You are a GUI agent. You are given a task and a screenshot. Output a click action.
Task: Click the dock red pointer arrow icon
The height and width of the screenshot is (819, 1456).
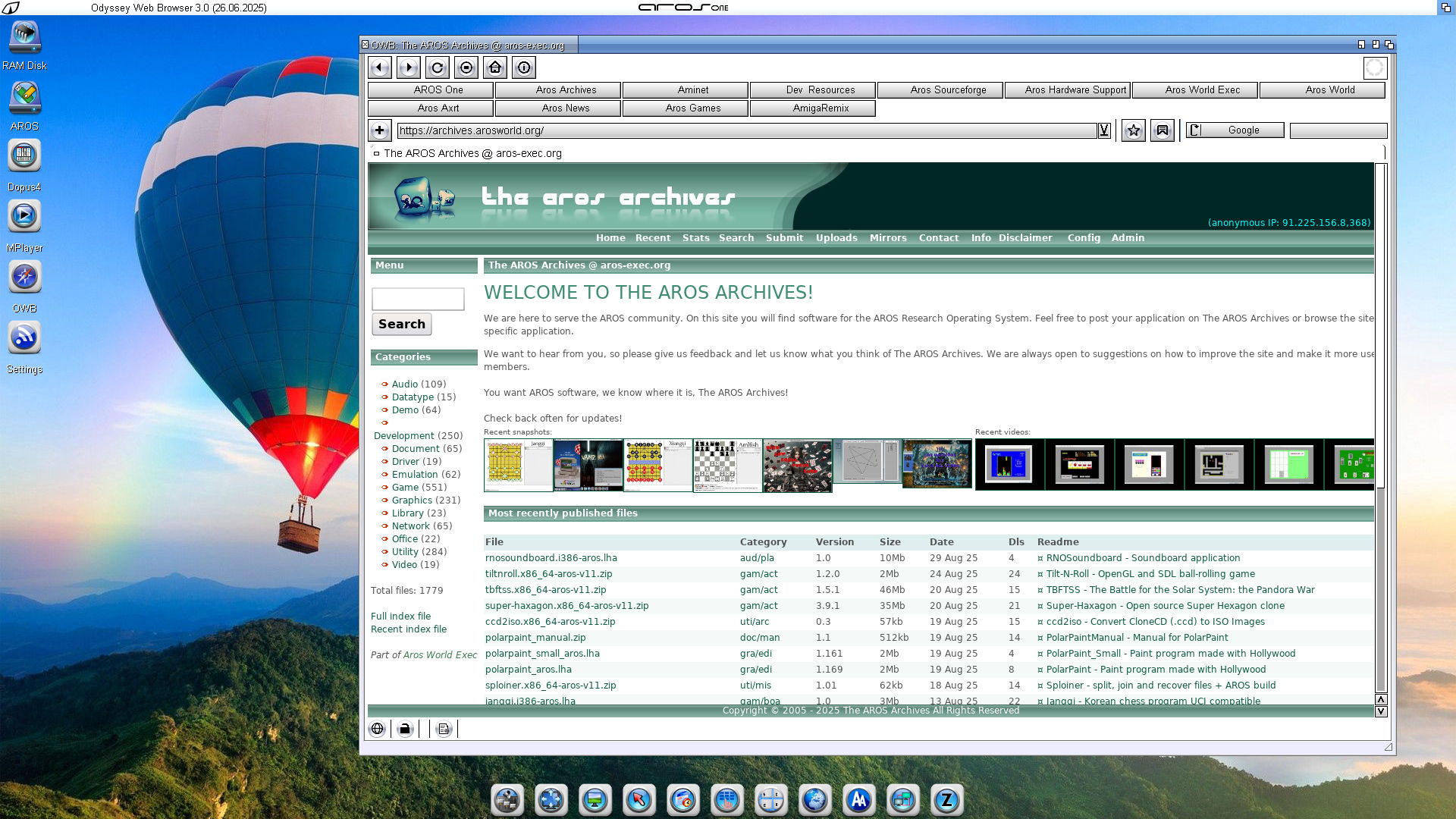(639, 800)
